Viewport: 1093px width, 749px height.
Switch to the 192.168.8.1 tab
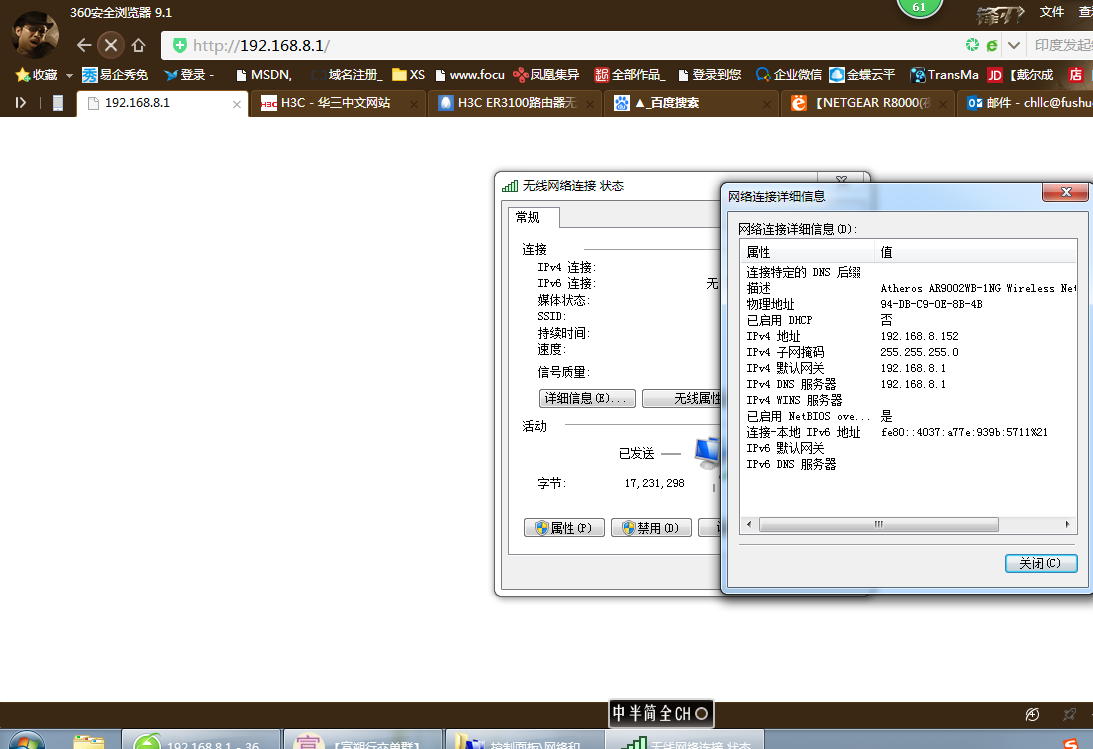[162, 103]
